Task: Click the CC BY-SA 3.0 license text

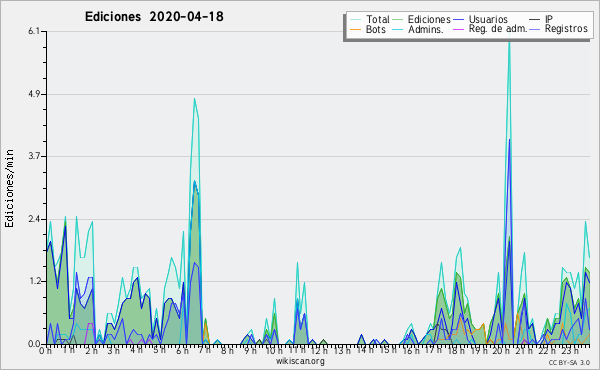Action: (569, 362)
